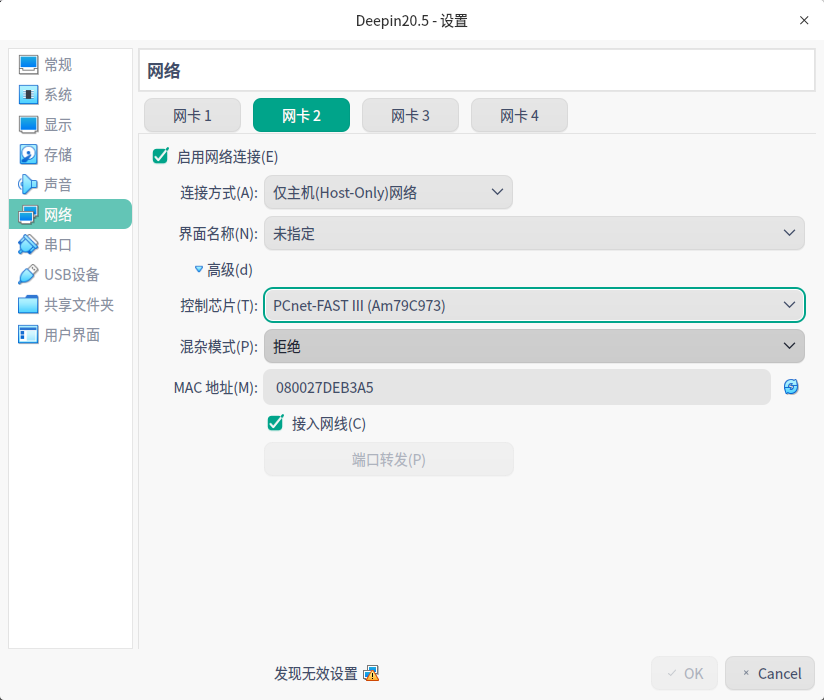
Task: Open the 连接方式 dropdown
Action: point(388,192)
